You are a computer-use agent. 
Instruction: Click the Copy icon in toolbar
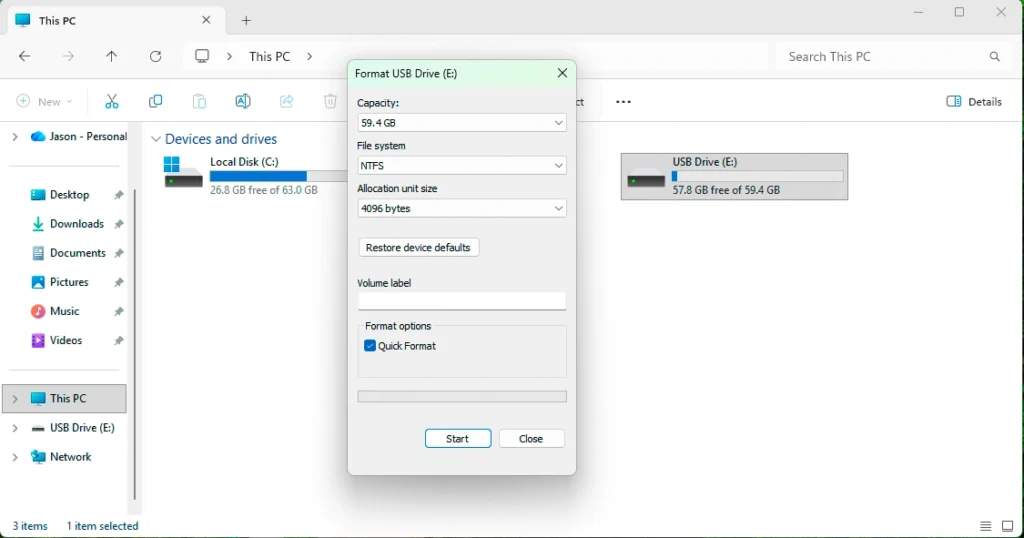(x=155, y=101)
